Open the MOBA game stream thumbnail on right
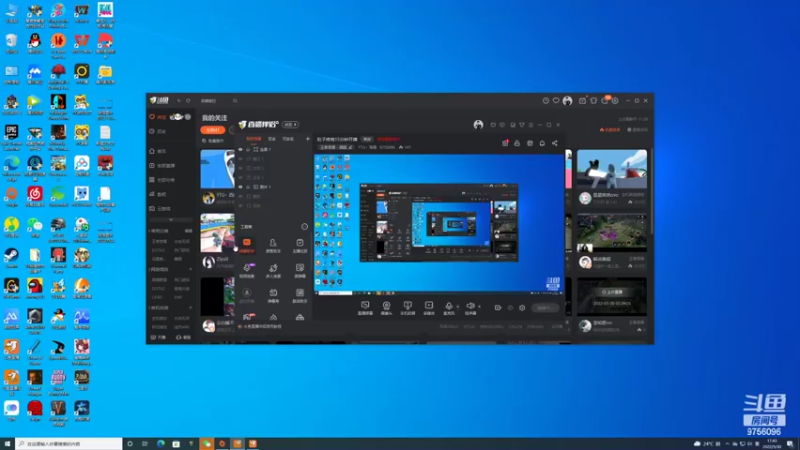Image resolution: width=800 pixels, height=450 pixels. [x=612, y=233]
